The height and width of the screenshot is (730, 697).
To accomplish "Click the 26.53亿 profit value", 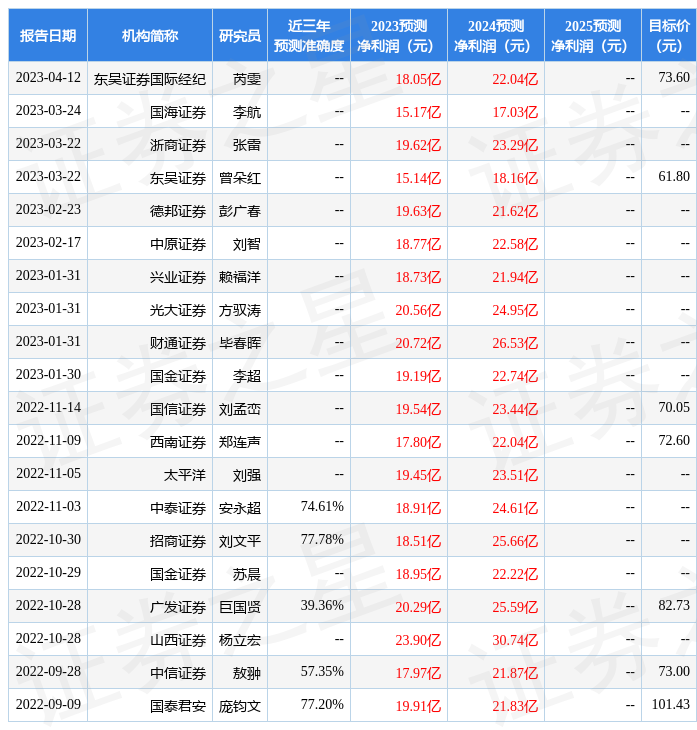I will click(515, 343).
